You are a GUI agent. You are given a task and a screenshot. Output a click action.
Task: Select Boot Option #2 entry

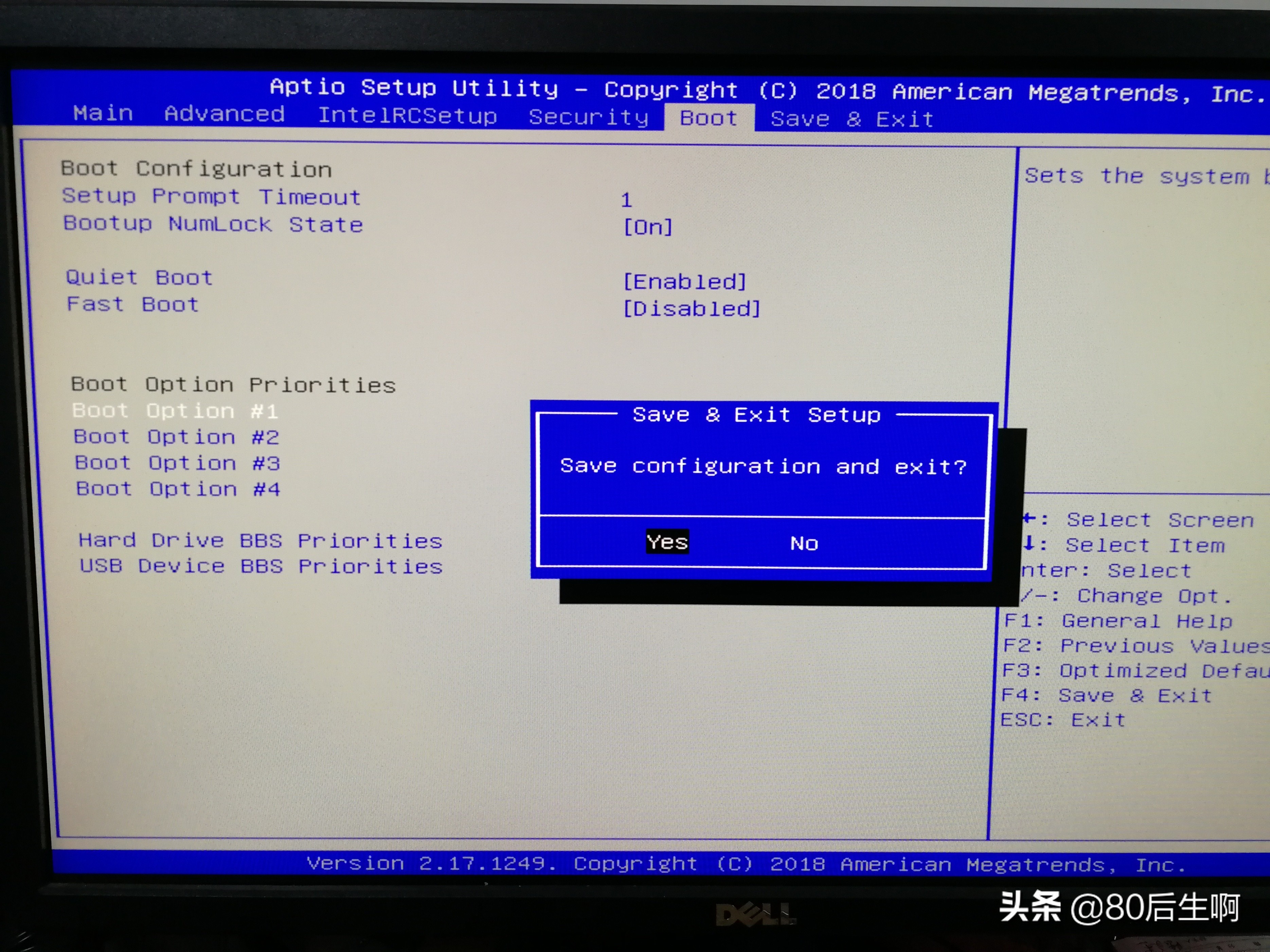coord(176,437)
